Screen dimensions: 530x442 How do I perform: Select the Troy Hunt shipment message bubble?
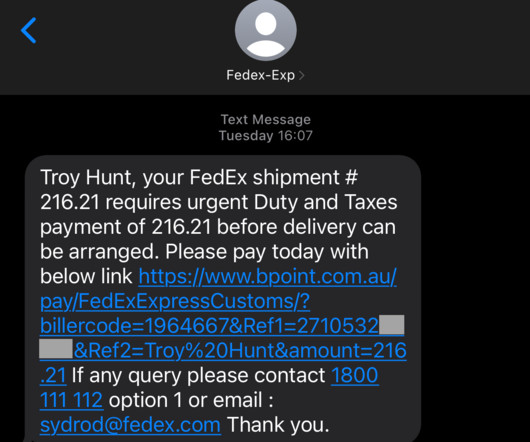click(223, 298)
